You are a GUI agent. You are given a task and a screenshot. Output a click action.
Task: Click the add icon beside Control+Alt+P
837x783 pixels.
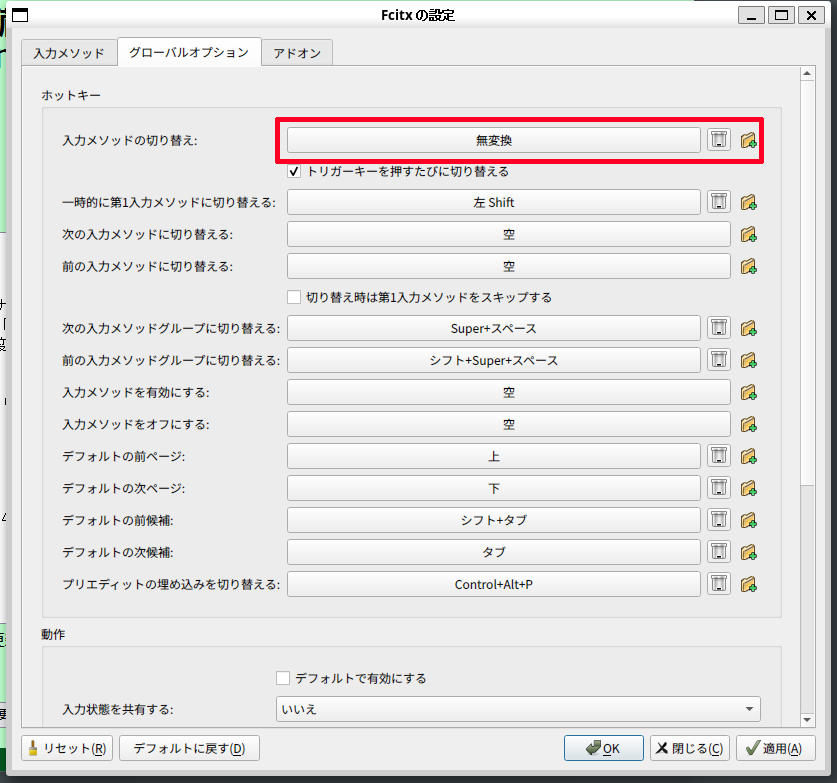pos(748,584)
